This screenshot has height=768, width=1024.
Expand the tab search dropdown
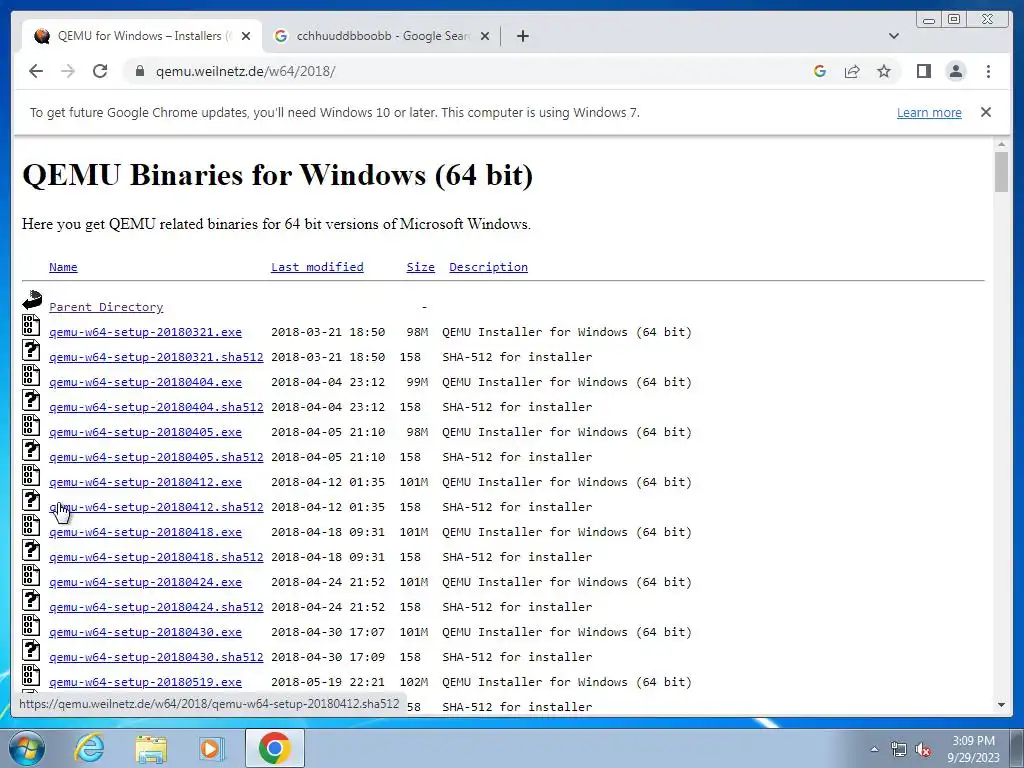(893, 36)
